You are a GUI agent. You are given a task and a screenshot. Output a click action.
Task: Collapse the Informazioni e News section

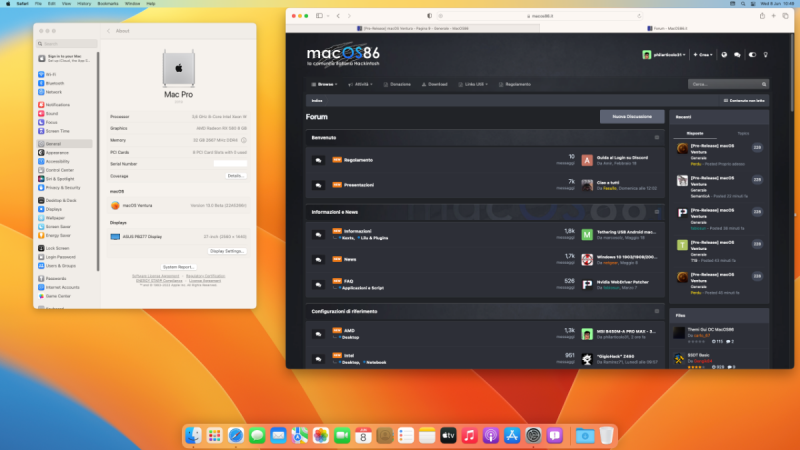coord(657,212)
